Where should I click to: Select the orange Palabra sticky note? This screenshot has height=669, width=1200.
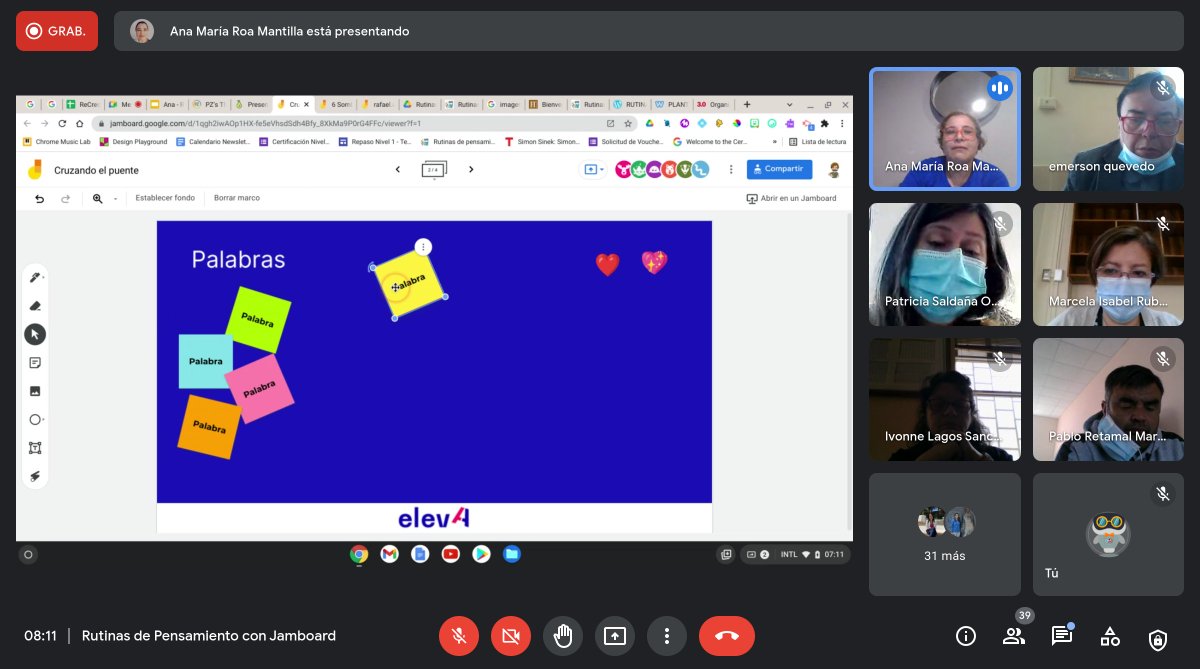coord(210,427)
